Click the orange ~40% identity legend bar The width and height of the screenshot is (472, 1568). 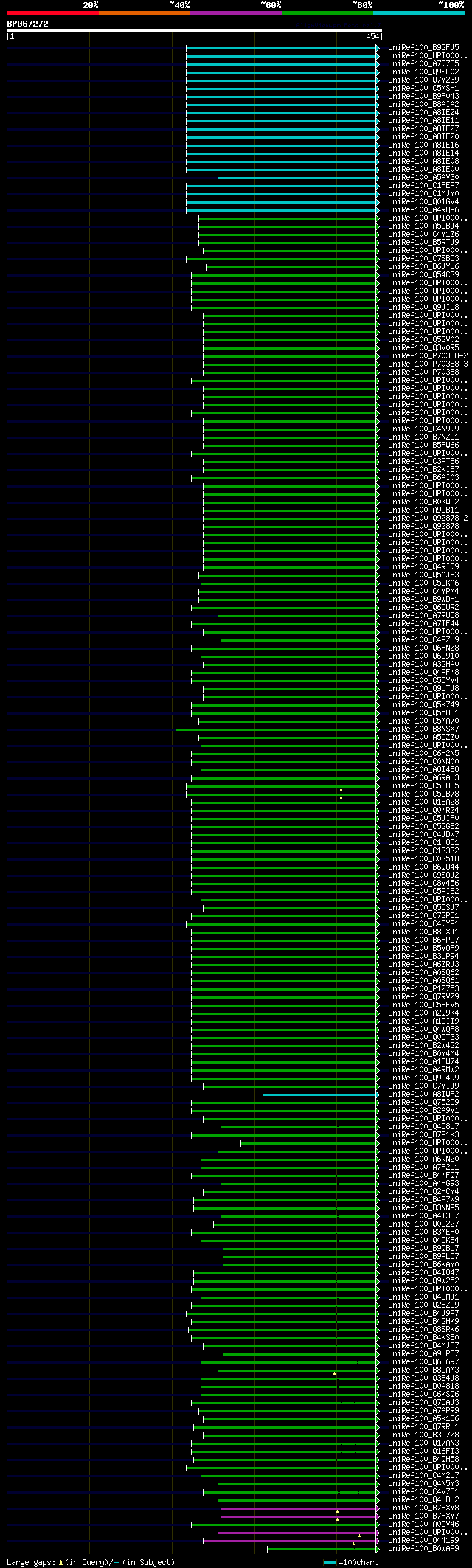click(x=145, y=13)
